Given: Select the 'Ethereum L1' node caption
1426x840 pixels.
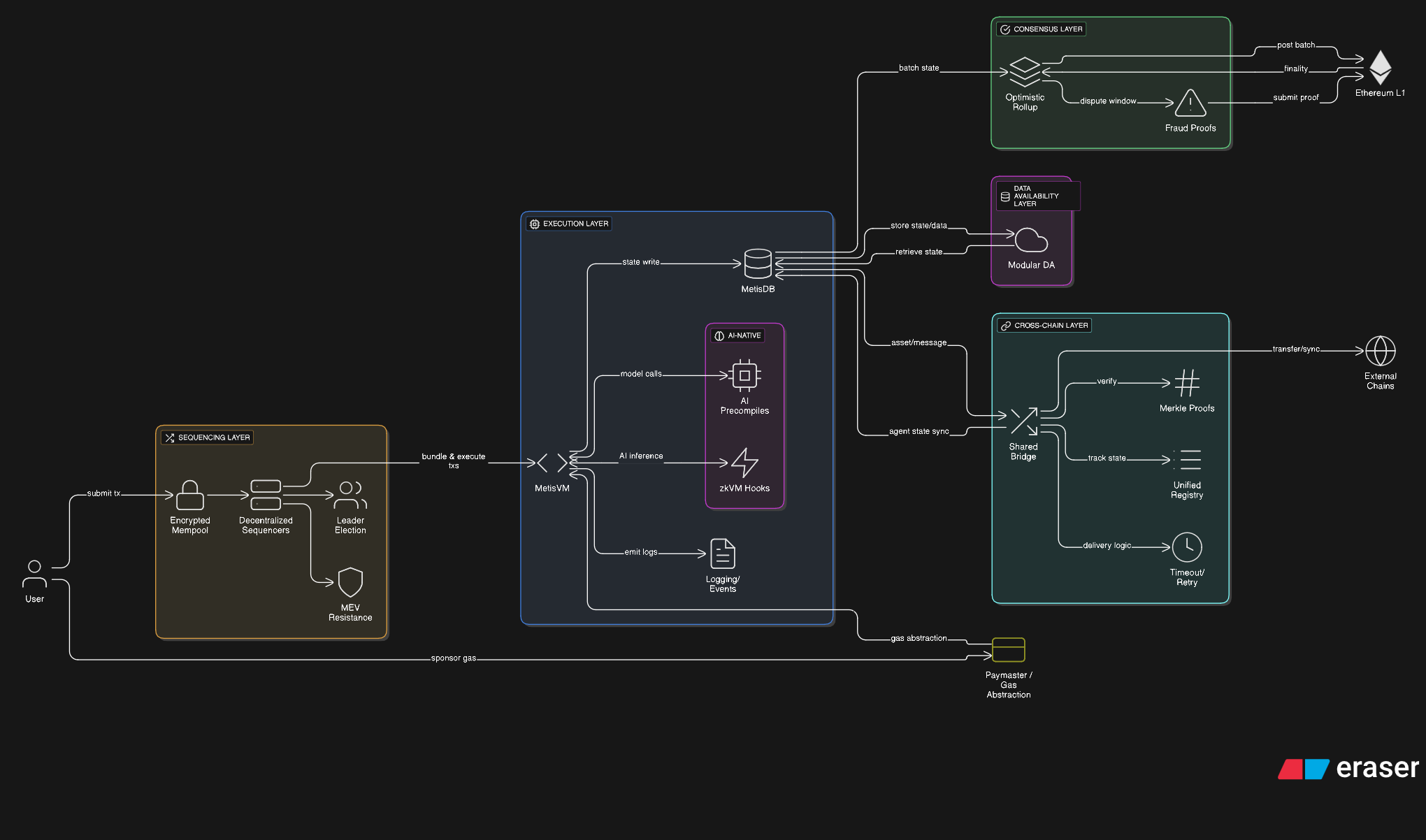Looking at the screenshot, I should [x=1380, y=93].
